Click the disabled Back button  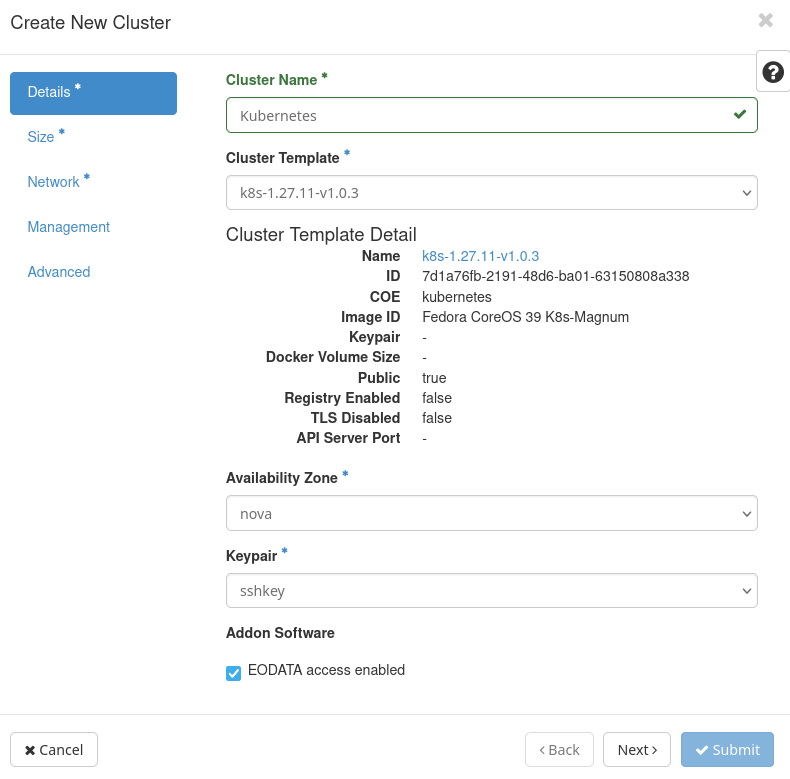pyautogui.click(x=559, y=750)
